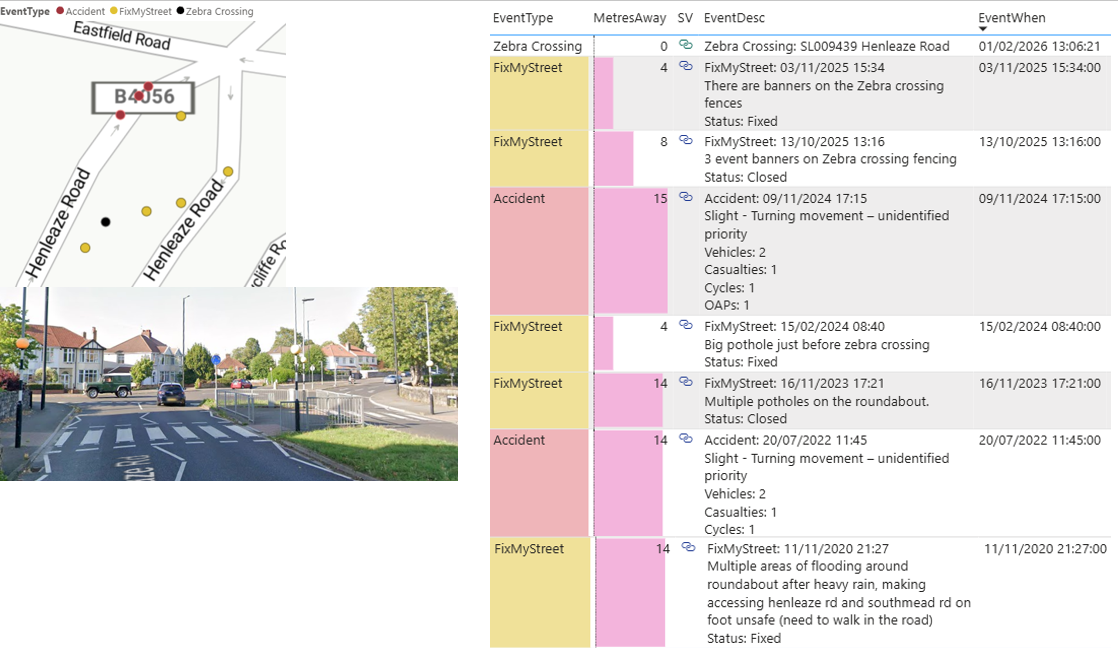The image size is (1118, 648).
Task: Open link icon for big pothole report row
Action: 685,325
